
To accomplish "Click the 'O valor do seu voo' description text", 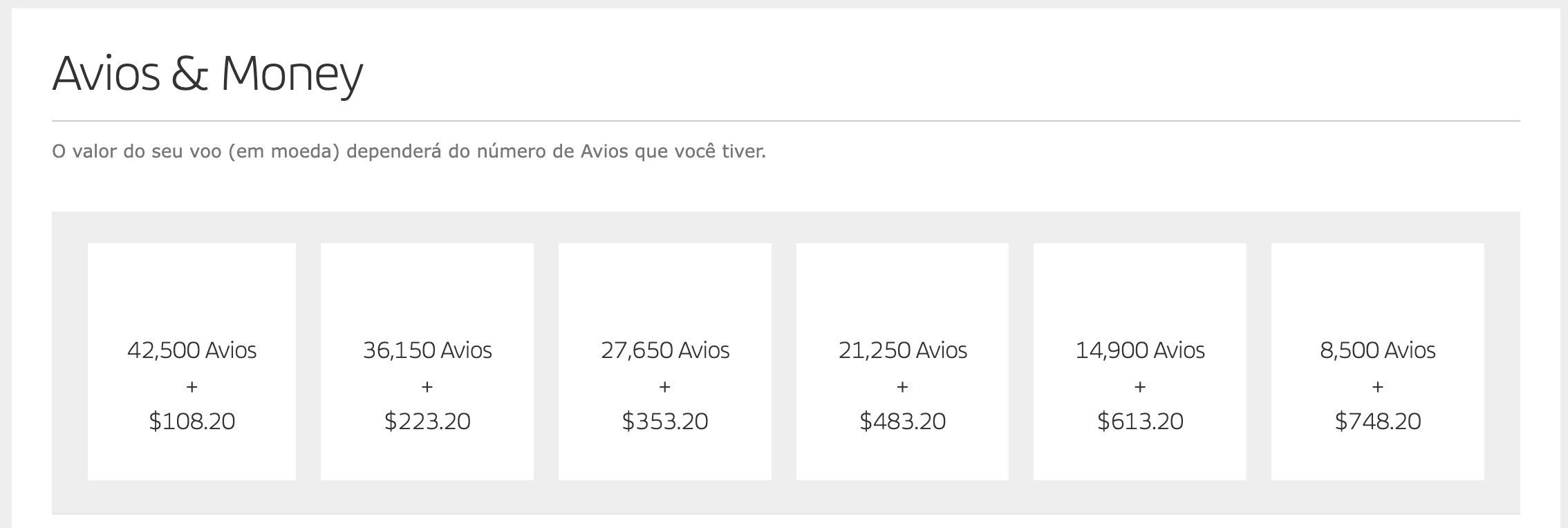I will (409, 151).
